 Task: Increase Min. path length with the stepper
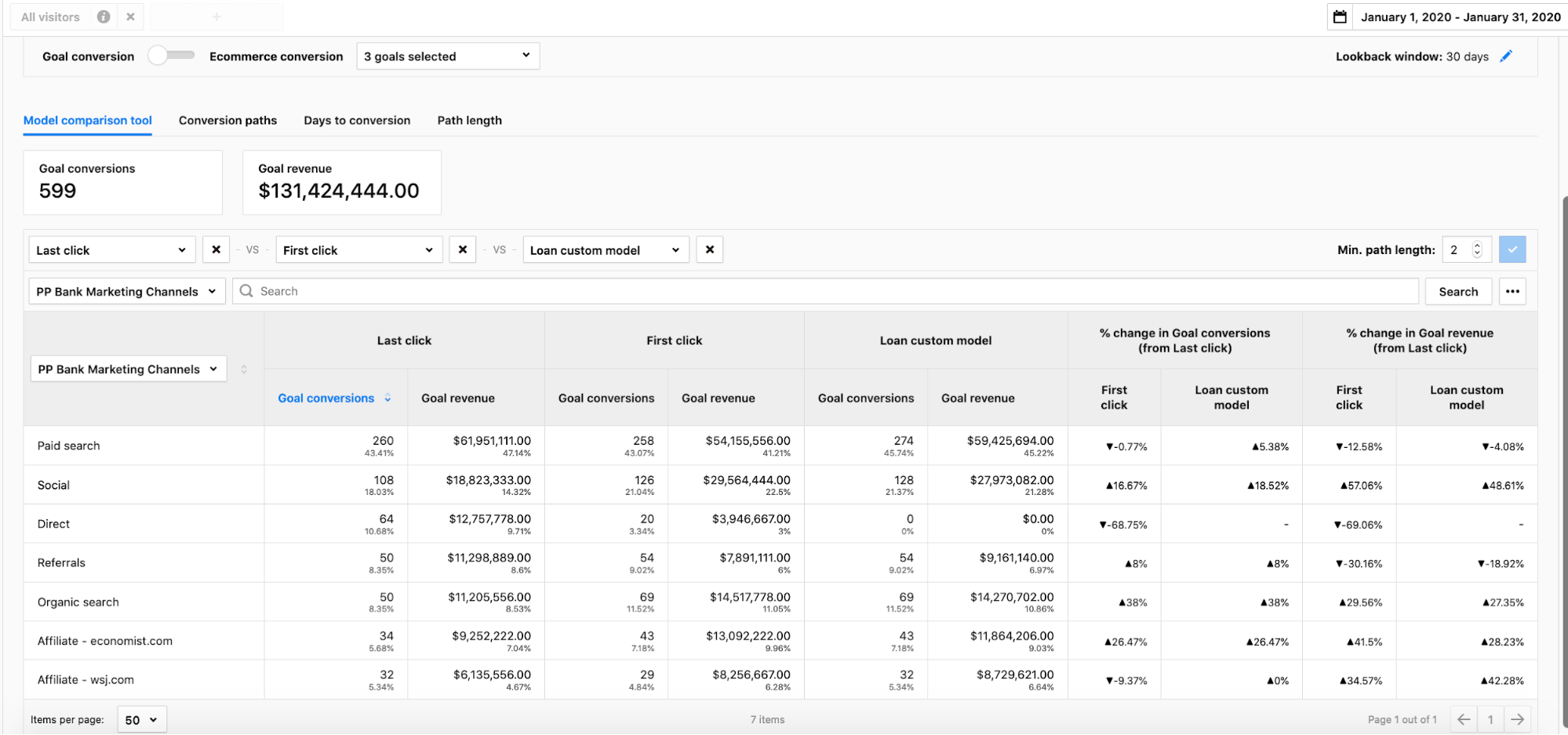click(x=1477, y=245)
